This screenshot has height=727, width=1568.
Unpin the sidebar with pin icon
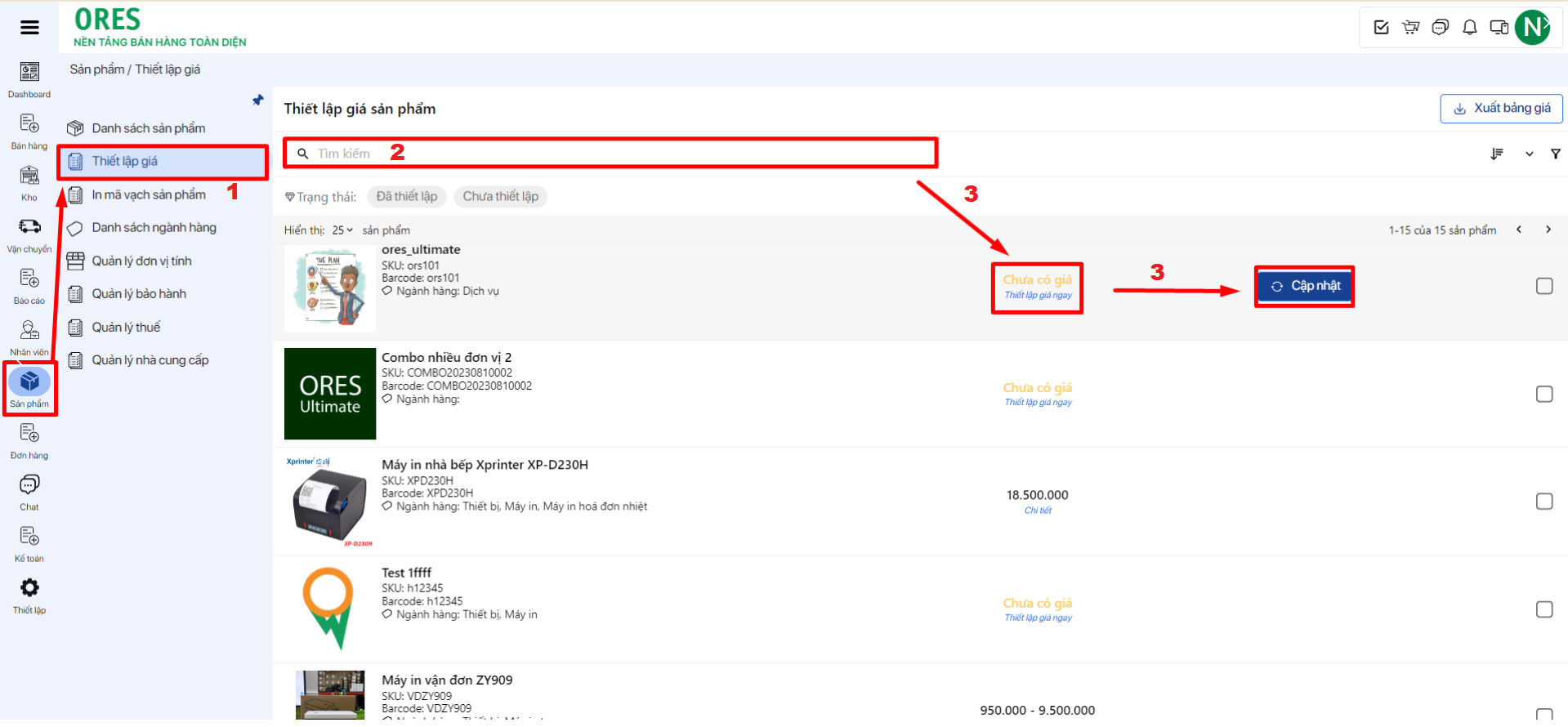pyautogui.click(x=258, y=100)
